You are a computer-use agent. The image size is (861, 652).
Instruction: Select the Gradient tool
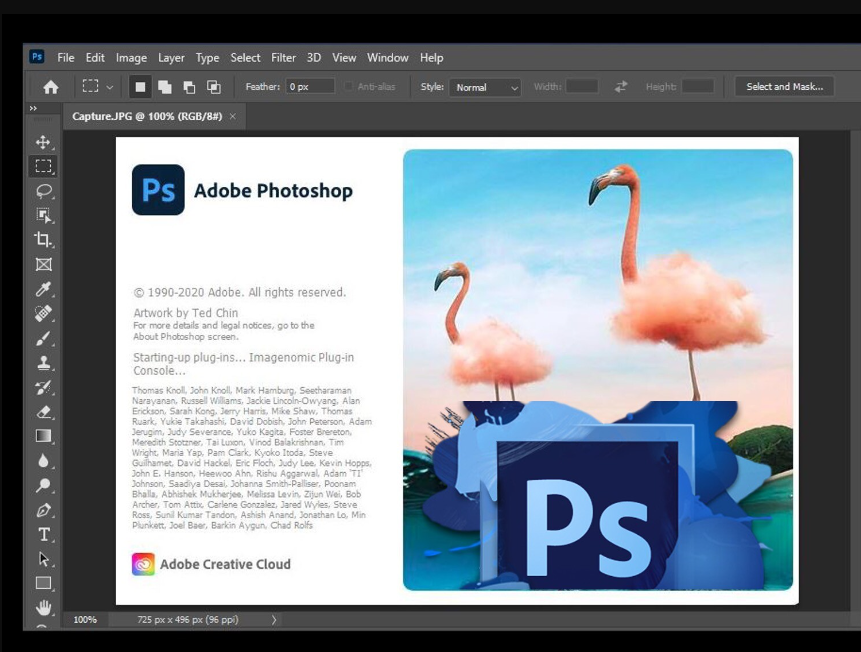pyautogui.click(x=43, y=436)
